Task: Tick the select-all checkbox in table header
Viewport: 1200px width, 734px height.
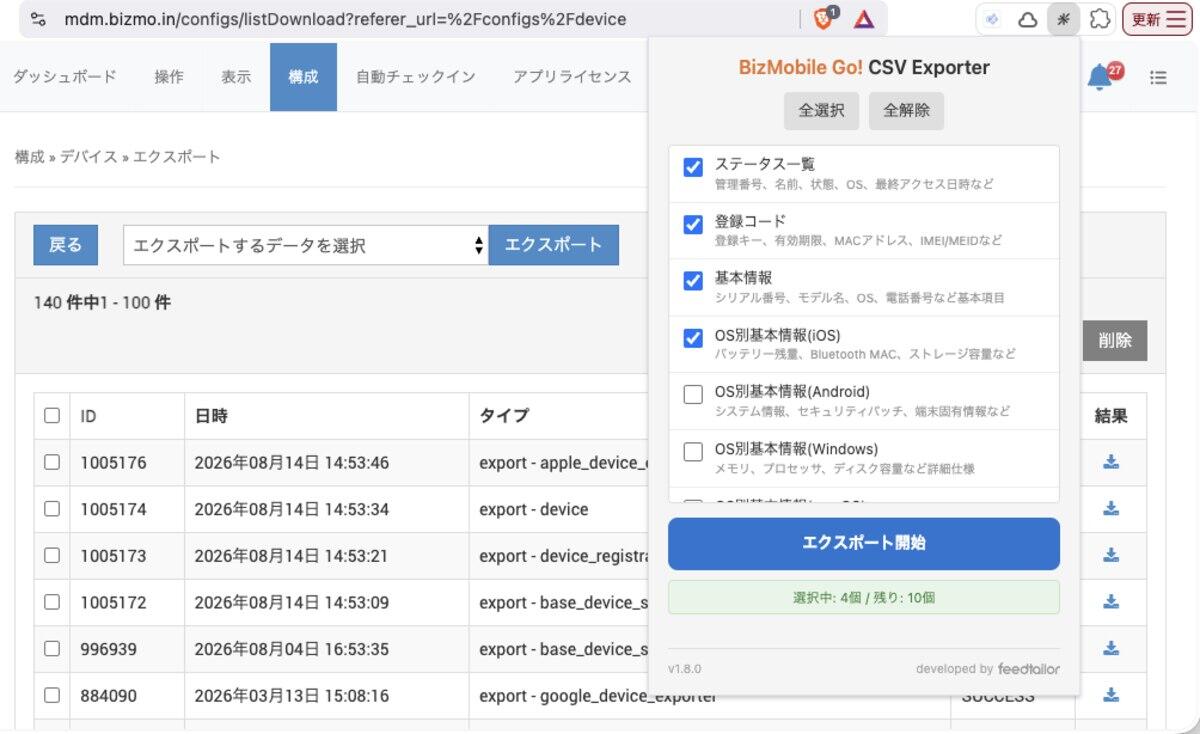Action: point(52,416)
